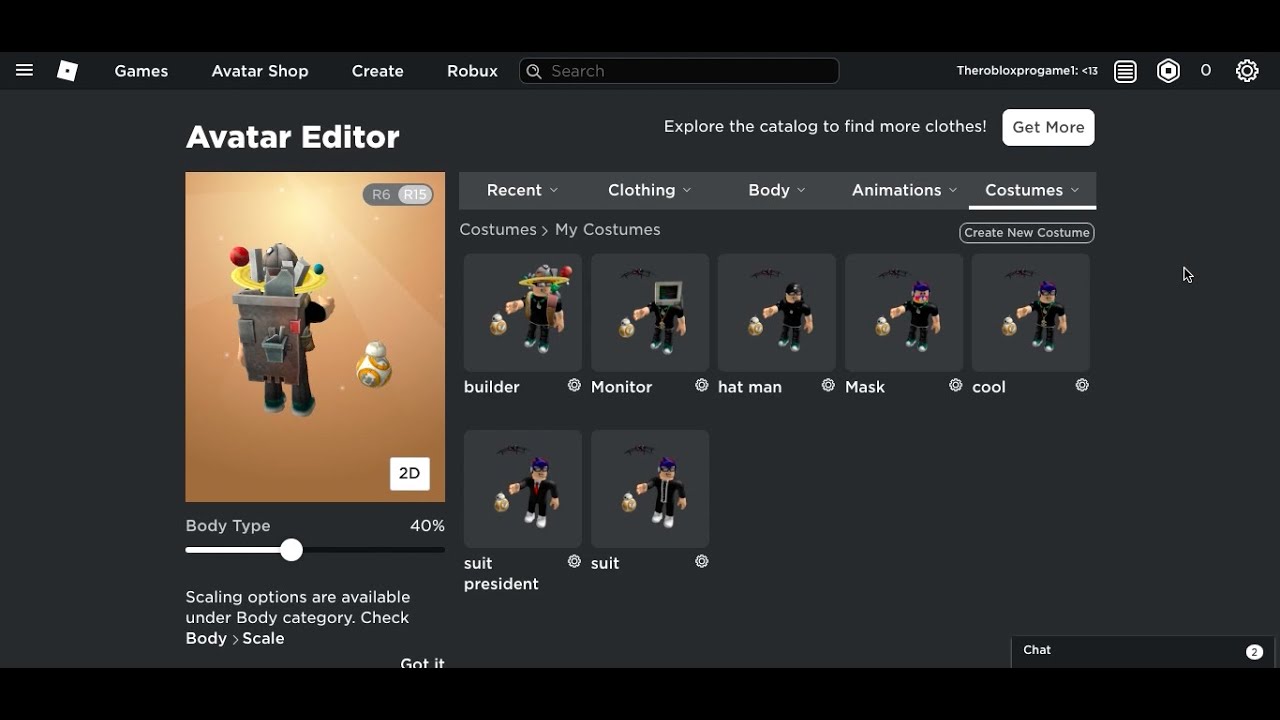The width and height of the screenshot is (1280, 720).
Task: Expand the Costumes dropdown tab
Action: (1032, 190)
